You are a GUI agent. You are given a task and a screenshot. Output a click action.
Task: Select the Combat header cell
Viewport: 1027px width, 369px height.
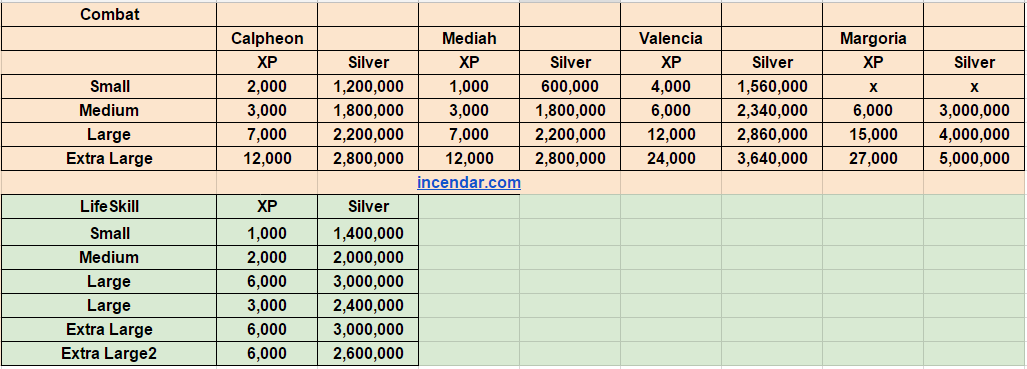109,14
